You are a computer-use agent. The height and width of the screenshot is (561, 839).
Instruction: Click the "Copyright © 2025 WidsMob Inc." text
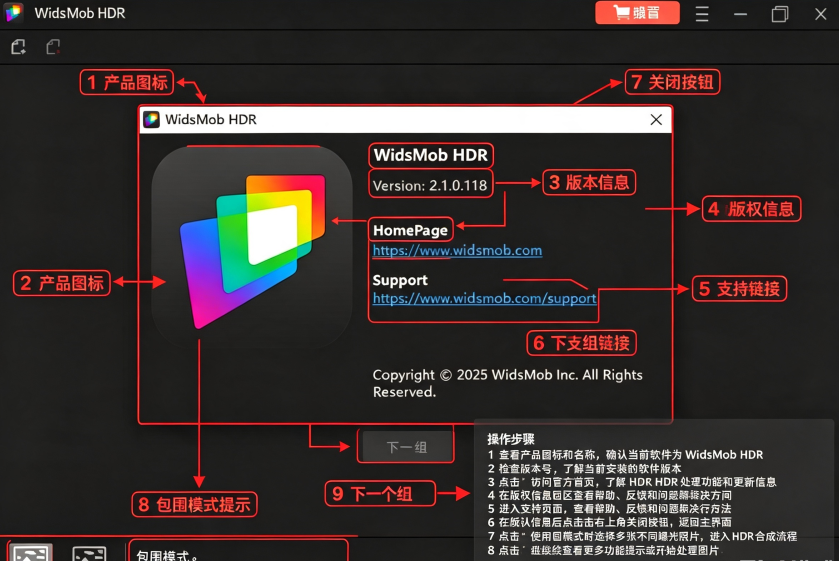point(476,375)
